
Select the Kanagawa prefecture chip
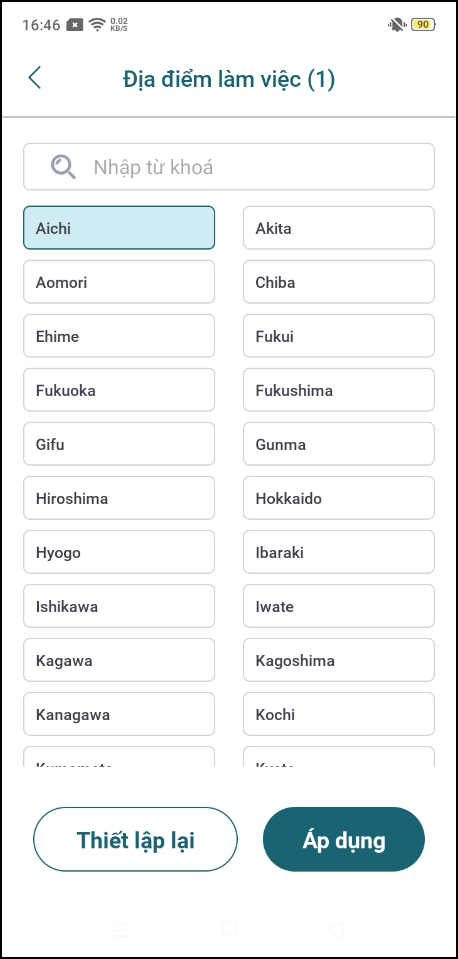click(x=119, y=714)
